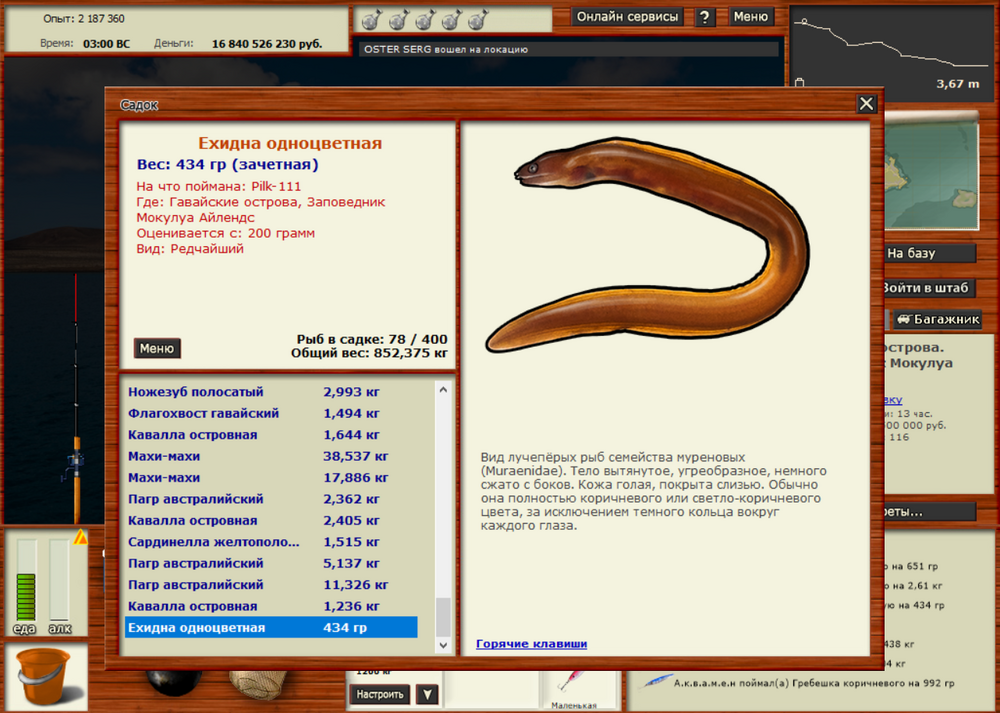Open the Меню inside the Садок window
The image size is (1000, 713).
click(x=156, y=348)
